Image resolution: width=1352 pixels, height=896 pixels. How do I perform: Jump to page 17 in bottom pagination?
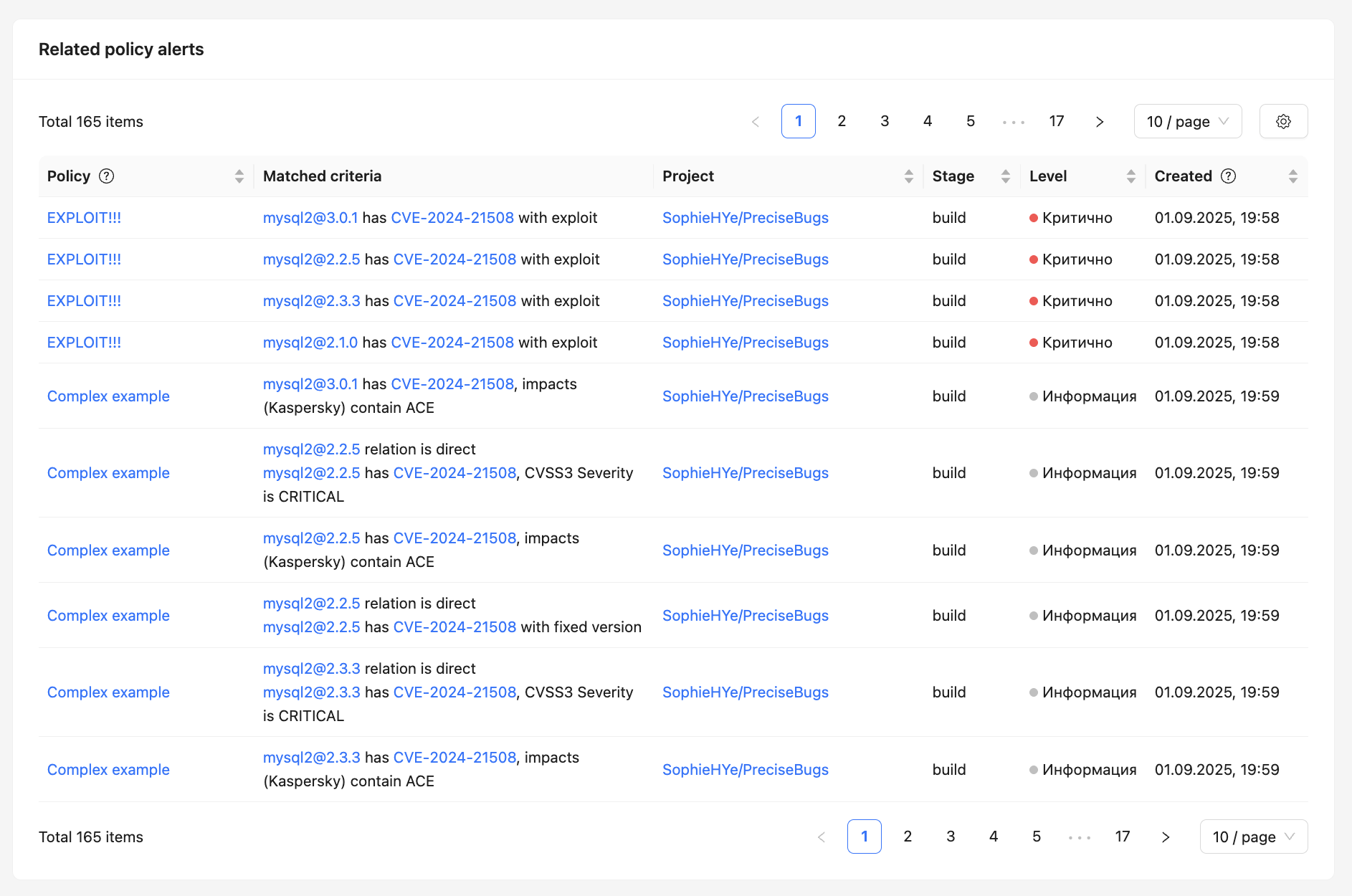[1122, 837]
